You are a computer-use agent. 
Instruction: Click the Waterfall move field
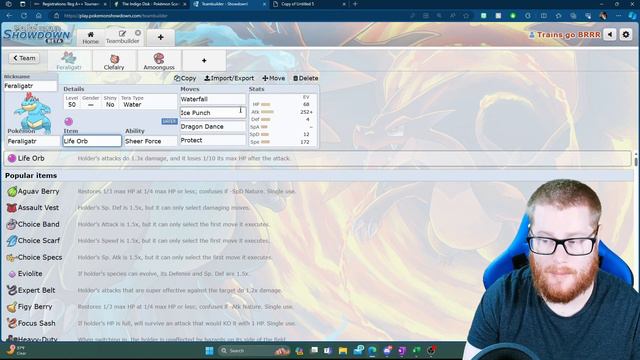click(213, 99)
